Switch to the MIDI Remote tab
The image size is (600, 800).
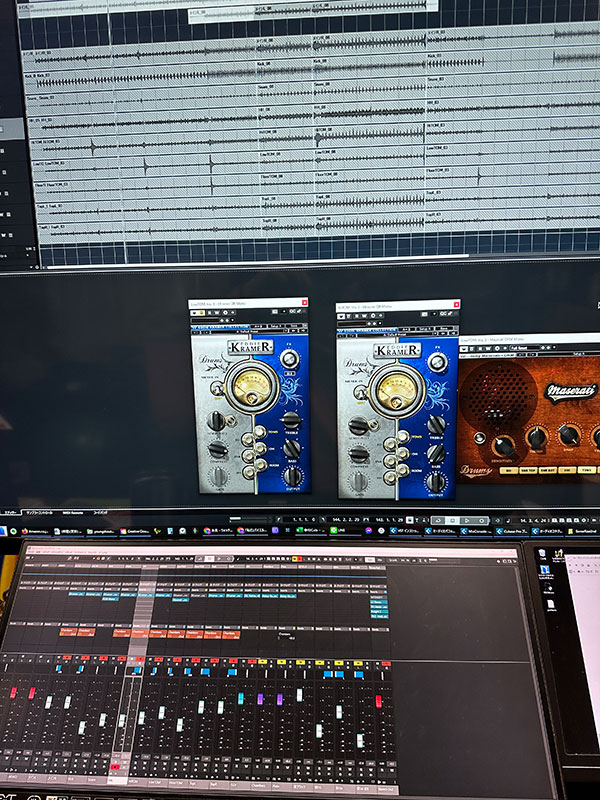[x=73, y=513]
